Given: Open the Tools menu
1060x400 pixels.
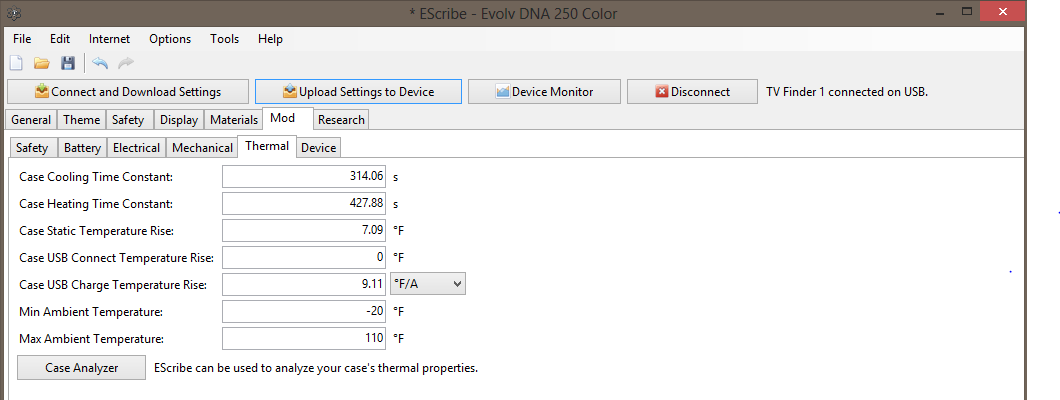Looking at the screenshot, I should coord(224,39).
